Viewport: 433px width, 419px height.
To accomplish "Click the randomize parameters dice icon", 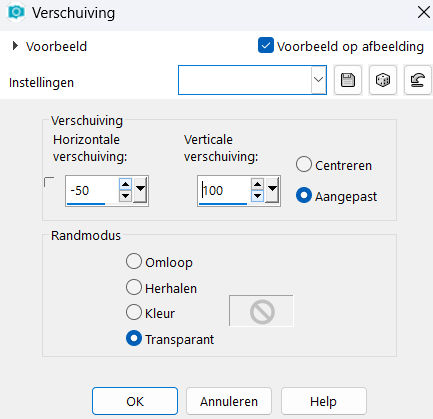I will tap(383, 80).
